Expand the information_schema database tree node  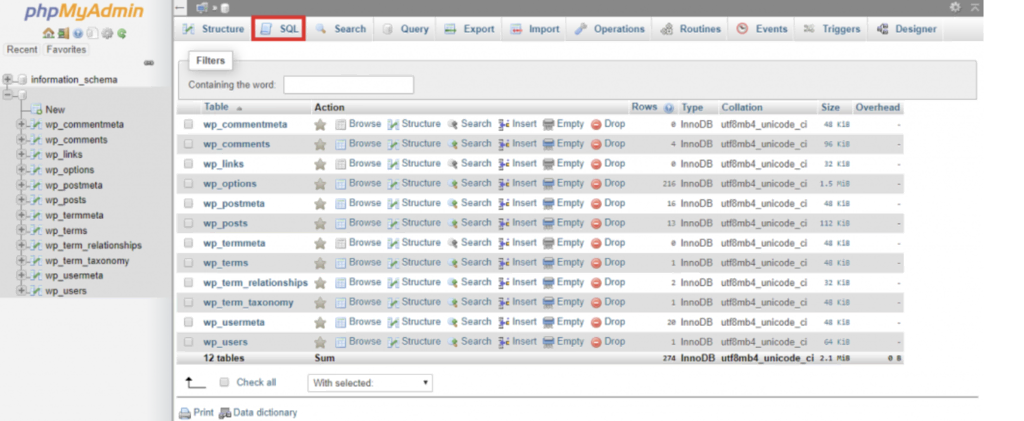[x=8, y=79]
